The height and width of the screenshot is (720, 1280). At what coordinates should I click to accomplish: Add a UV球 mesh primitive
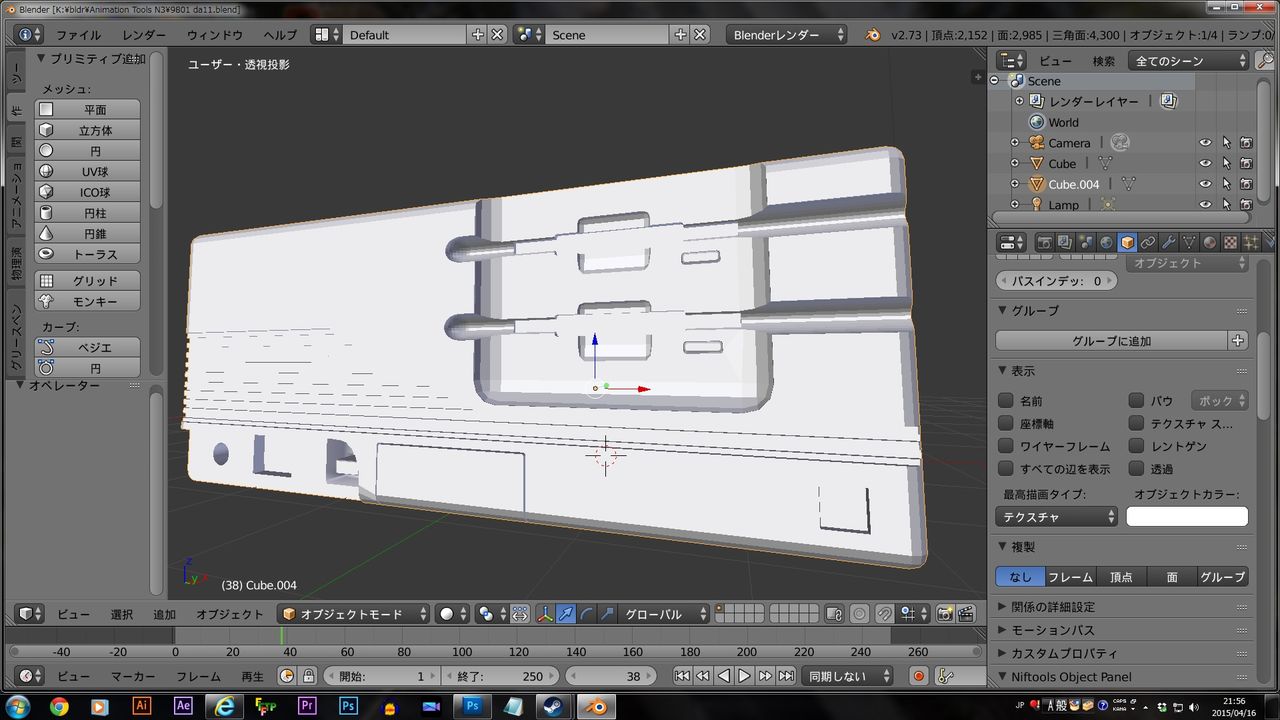pos(88,172)
